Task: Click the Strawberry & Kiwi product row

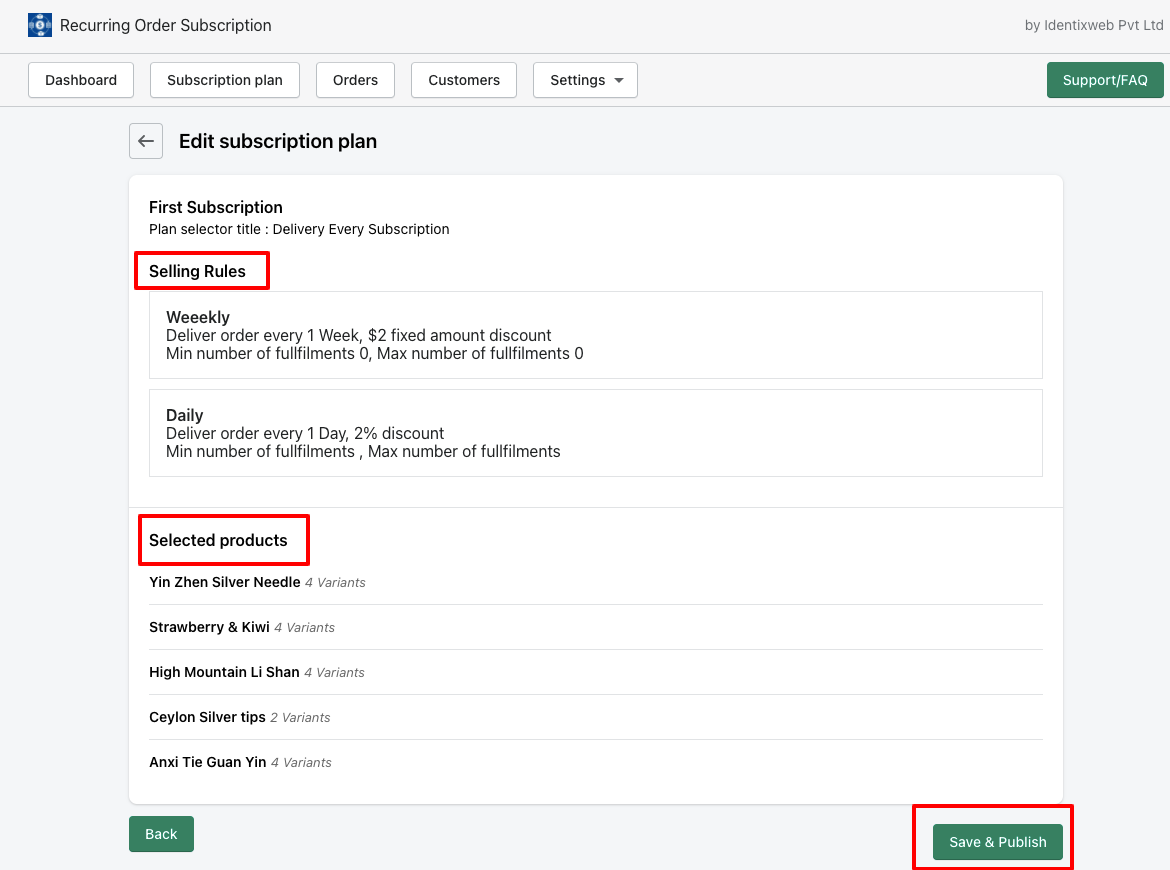Action: pyautogui.click(x=595, y=628)
